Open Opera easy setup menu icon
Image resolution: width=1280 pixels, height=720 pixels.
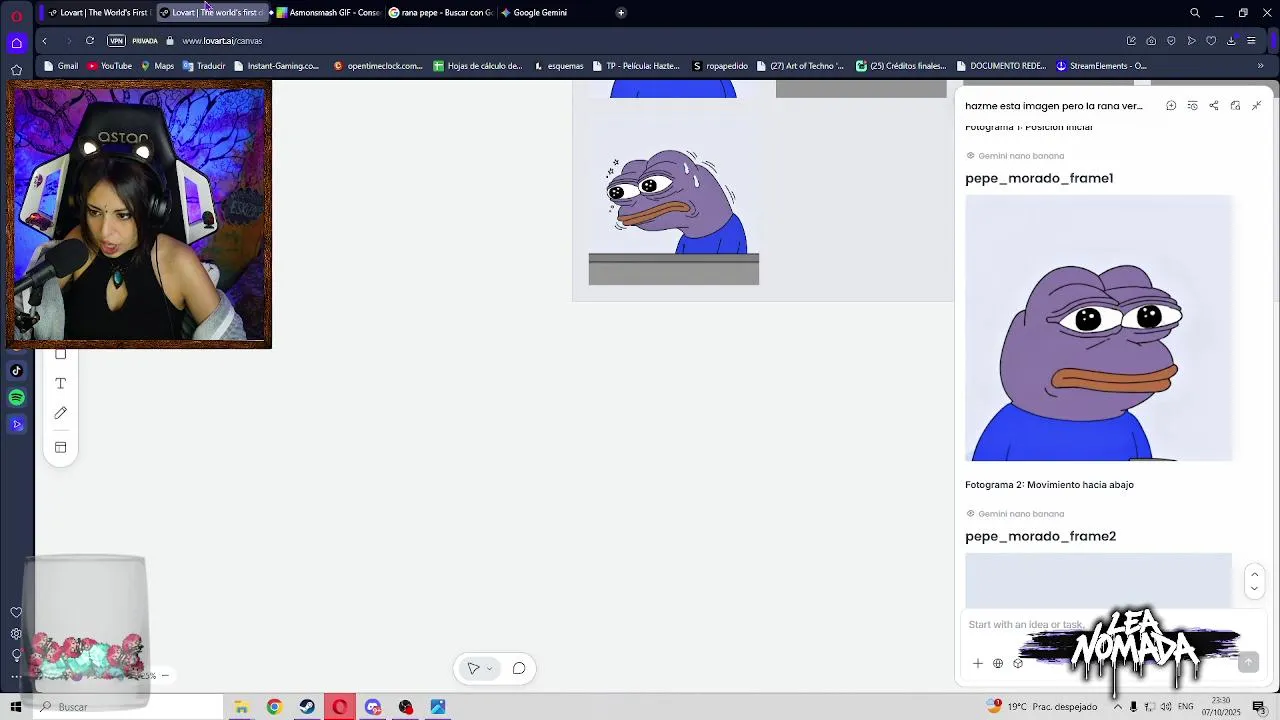[x=1251, y=41]
